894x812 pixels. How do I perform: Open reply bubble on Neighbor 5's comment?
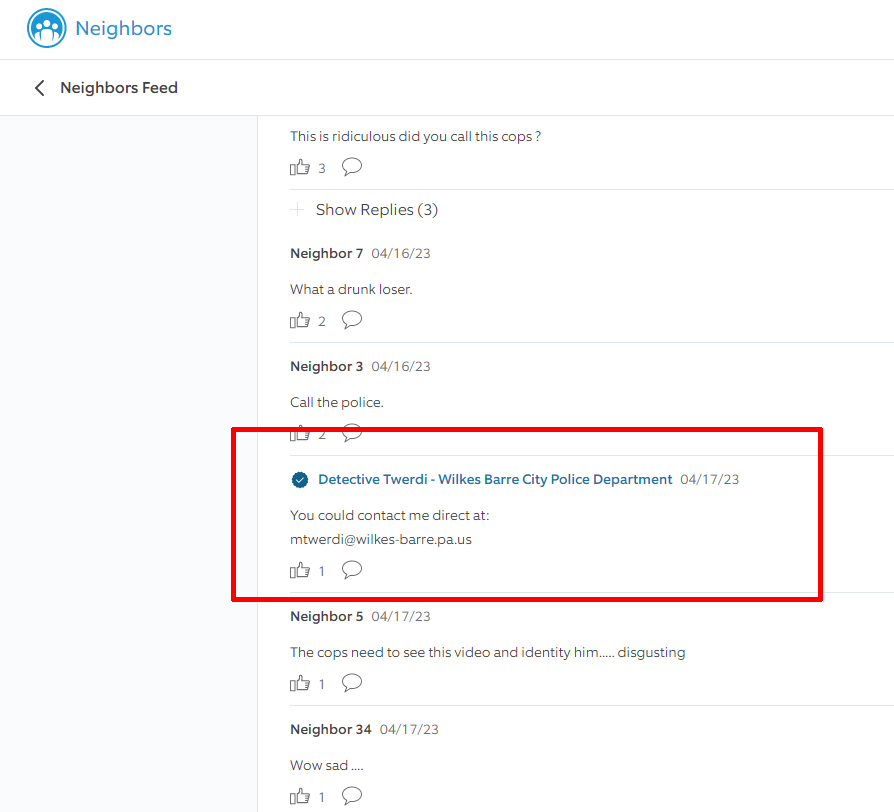pyautogui.click(x=352, y=683)
